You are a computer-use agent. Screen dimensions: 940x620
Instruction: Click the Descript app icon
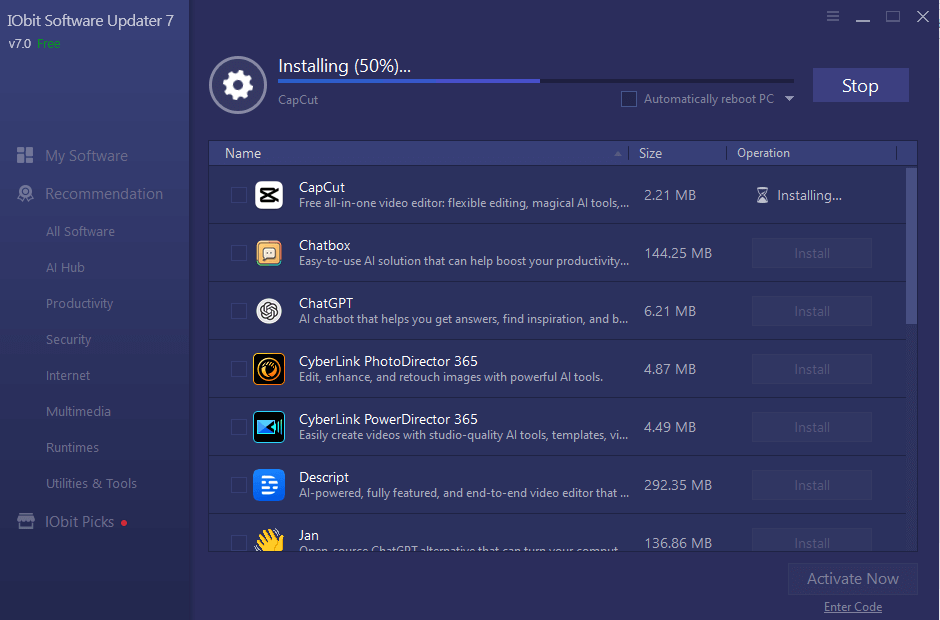[268, 485]
